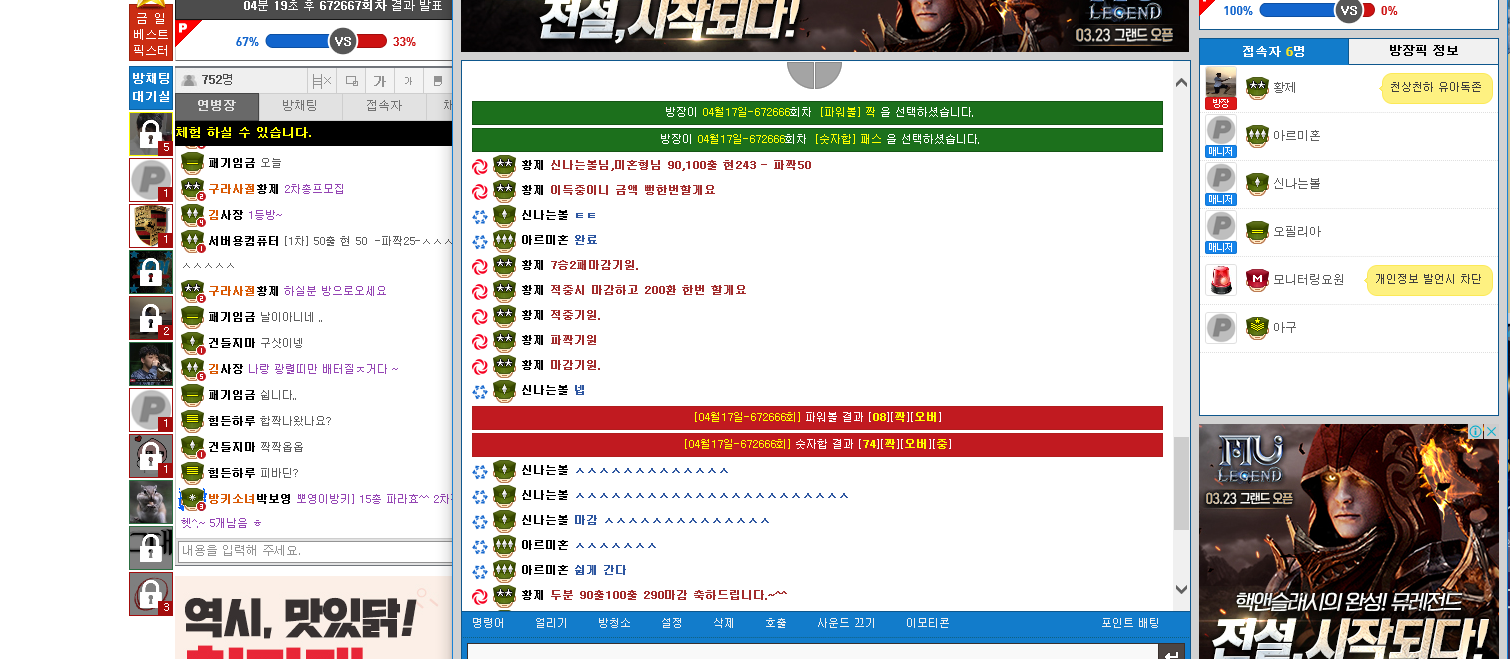Click the VS circle in right vote bar
The width and height of the screenshot is (1510, 659).
click(1348, 11)
